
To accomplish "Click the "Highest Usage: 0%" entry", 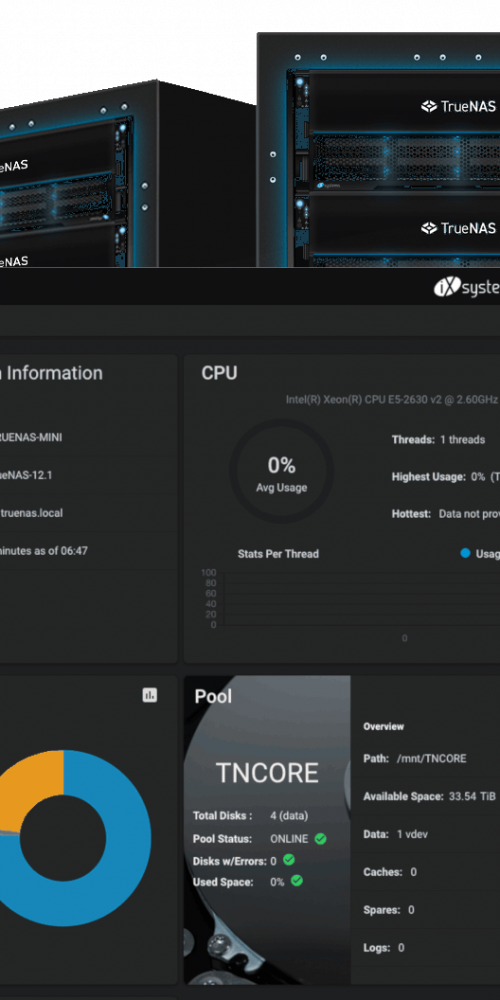I will [445, 476].
